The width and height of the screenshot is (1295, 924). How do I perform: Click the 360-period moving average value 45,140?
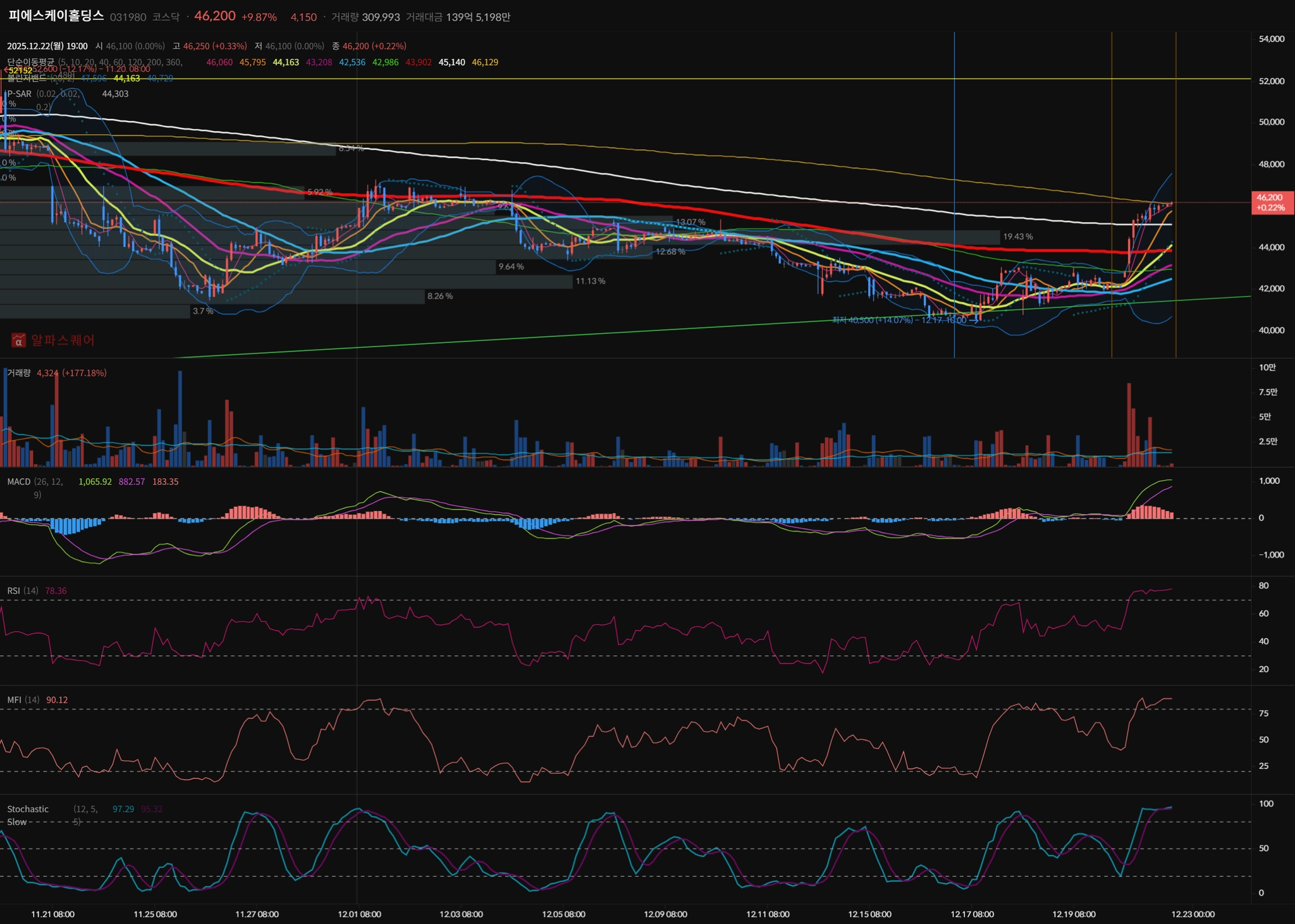451,62
